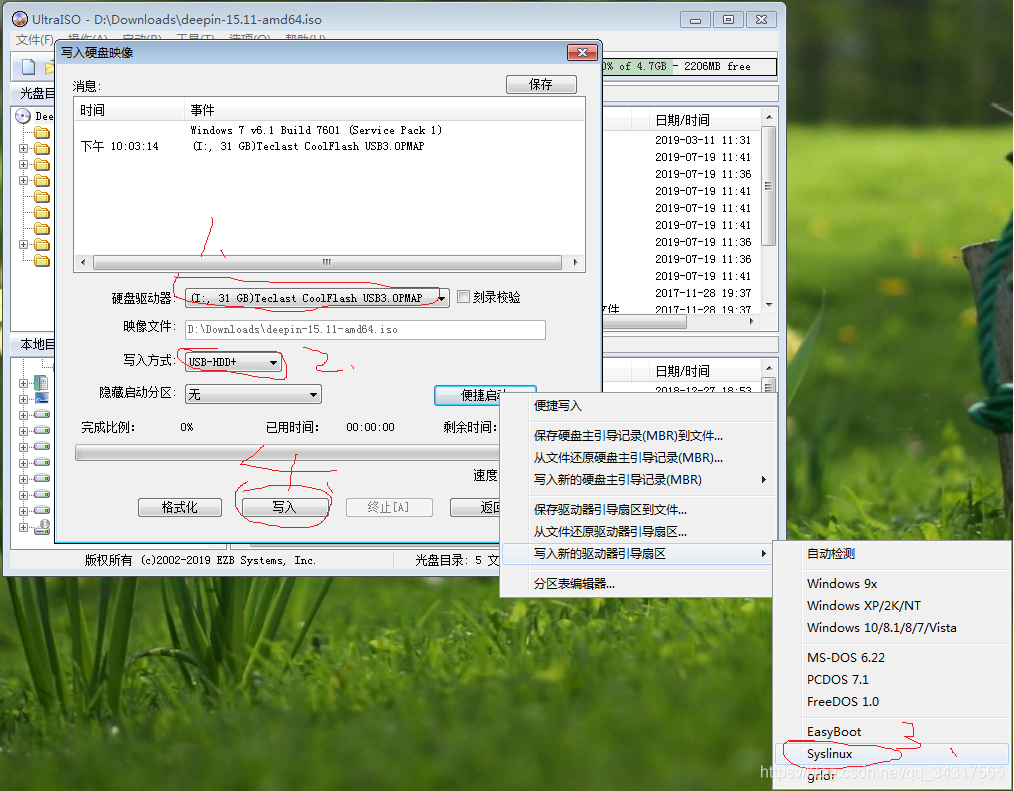Click the message list horizontal scrollbar thumb
This screenshot has height=791, width=1014.
tap(327, 263)
